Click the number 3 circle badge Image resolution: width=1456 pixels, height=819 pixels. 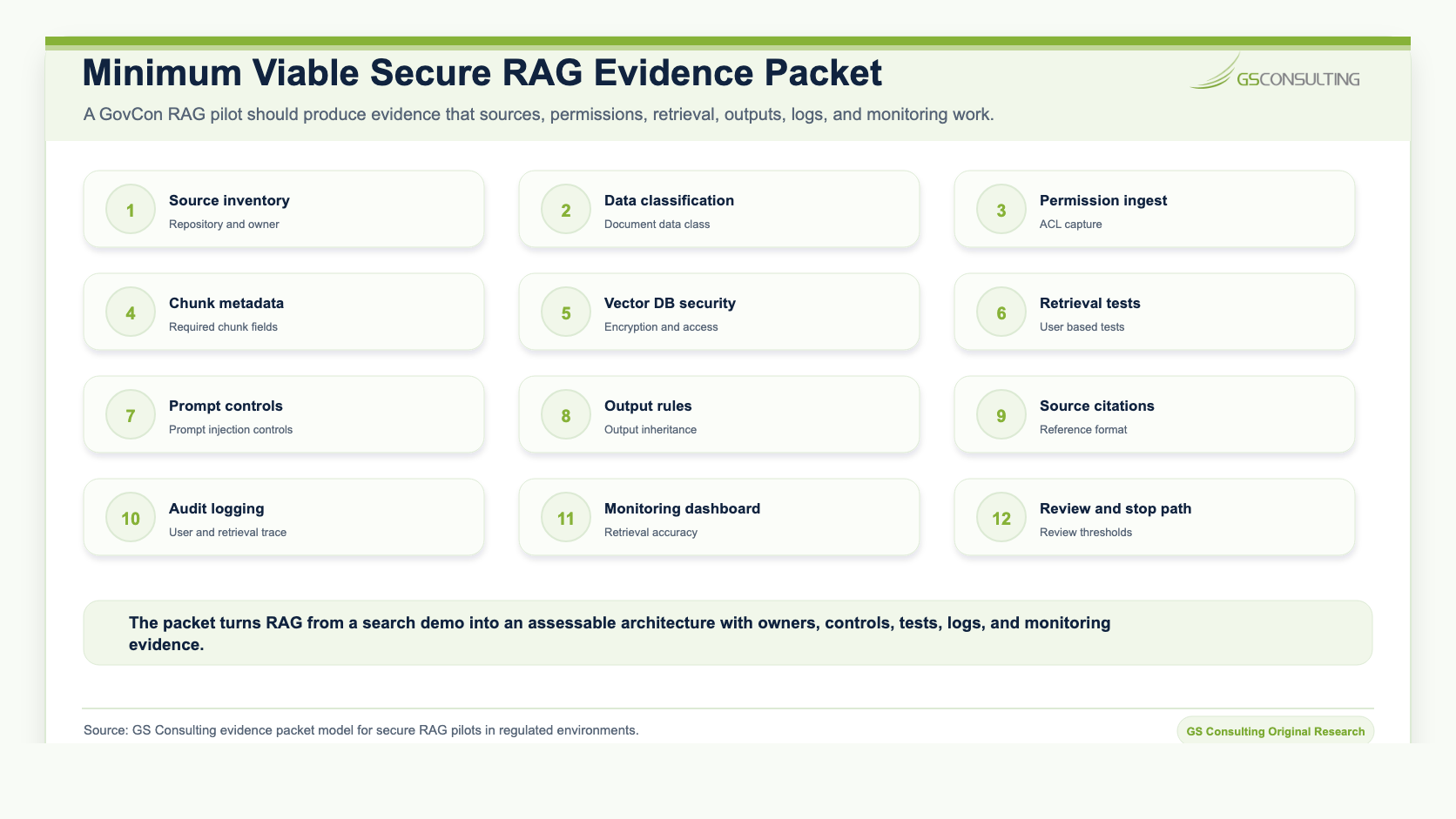point(1001,210)
